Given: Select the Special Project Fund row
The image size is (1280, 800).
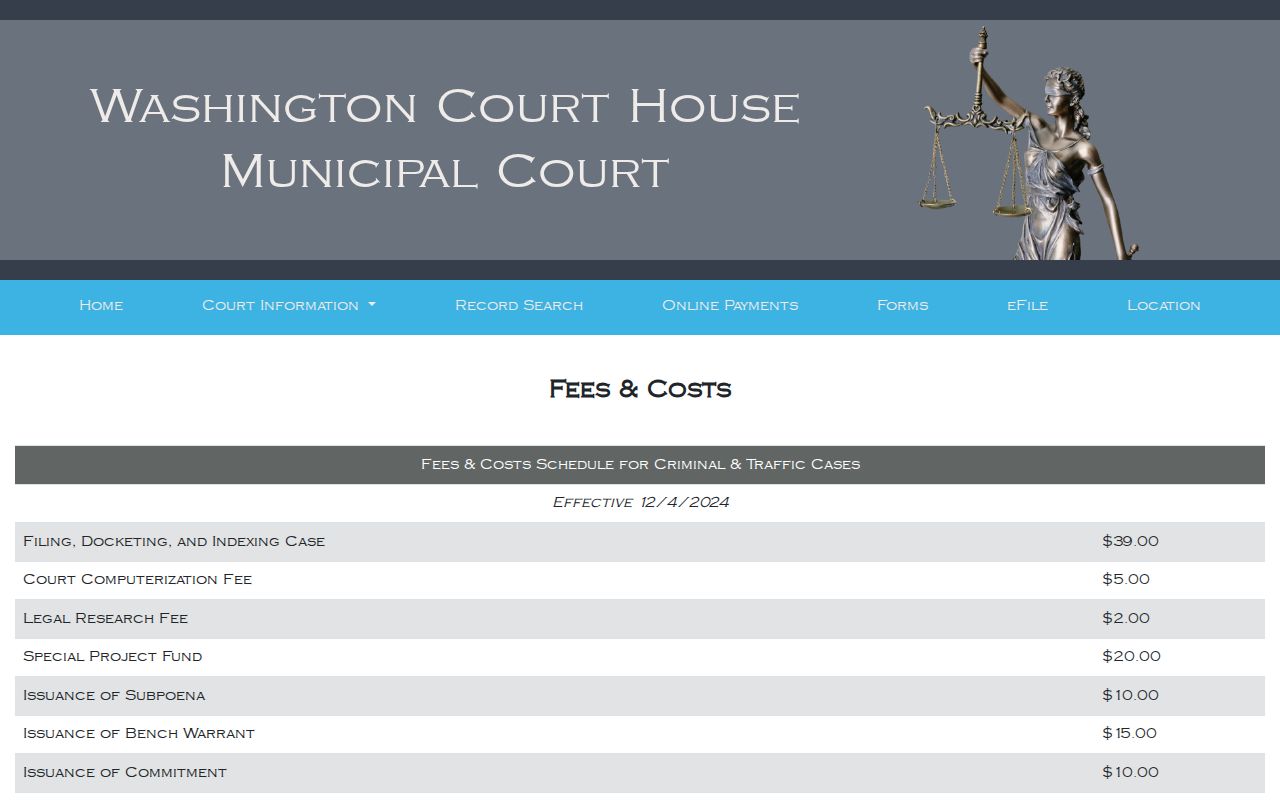Looking at the screenshot, I should tap(640, 657).
